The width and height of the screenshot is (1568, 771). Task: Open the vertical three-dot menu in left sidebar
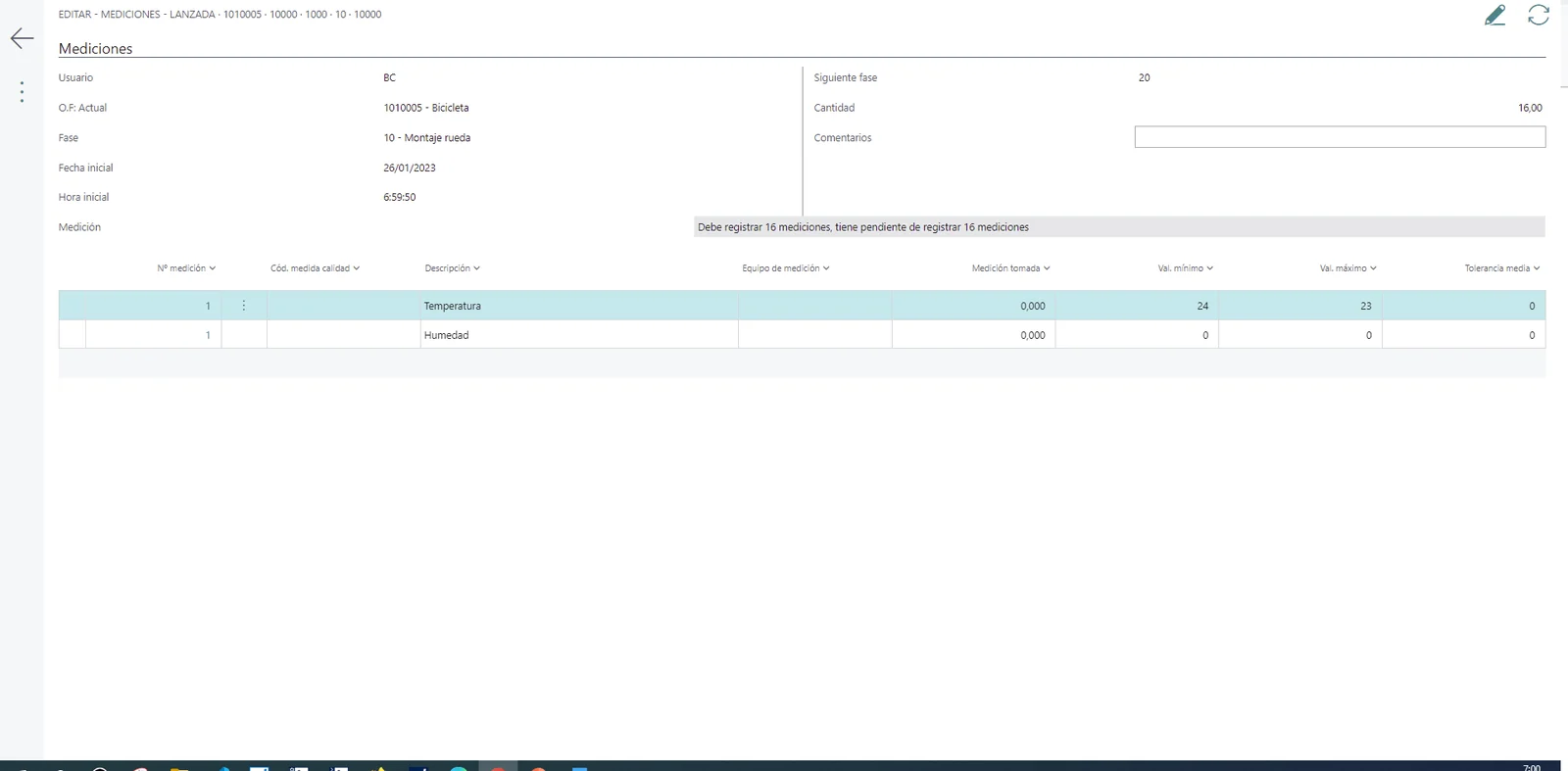coord(22,92)
